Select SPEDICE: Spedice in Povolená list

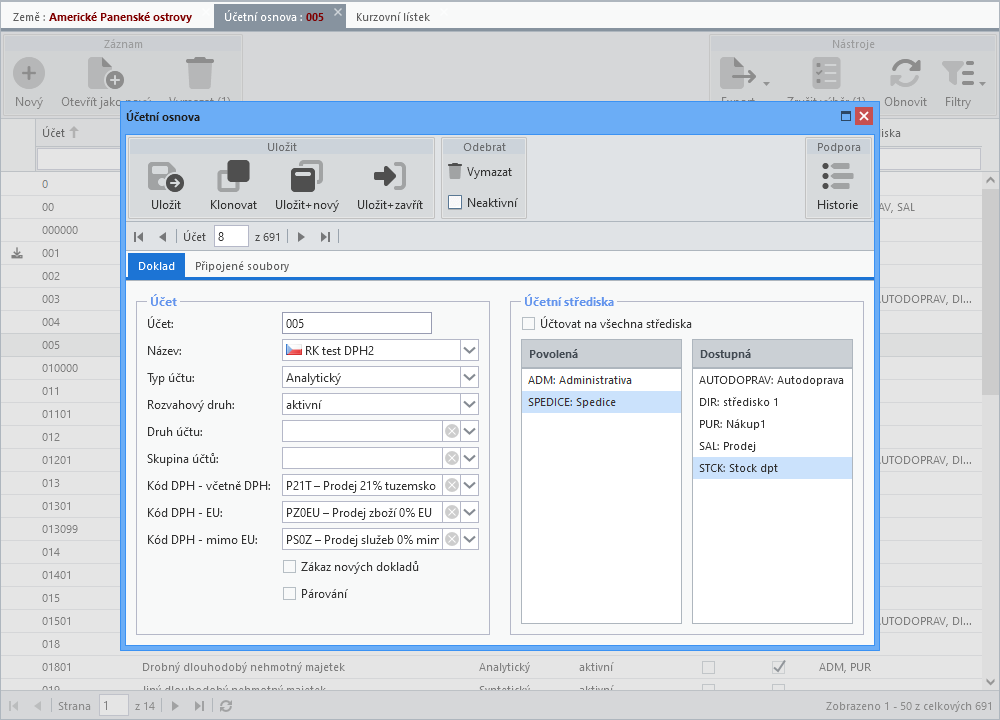coord(601,402)
